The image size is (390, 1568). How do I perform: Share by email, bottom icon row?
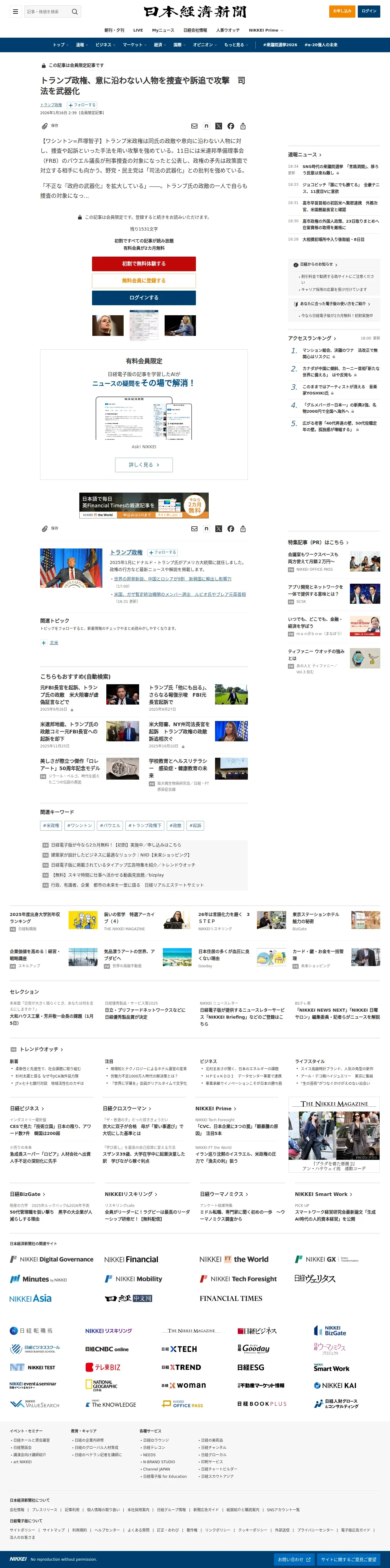194,529
